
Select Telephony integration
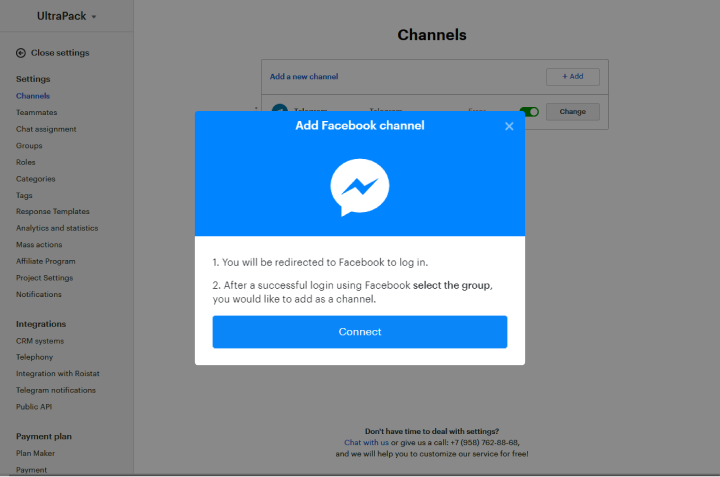click(x=34, y=357)
